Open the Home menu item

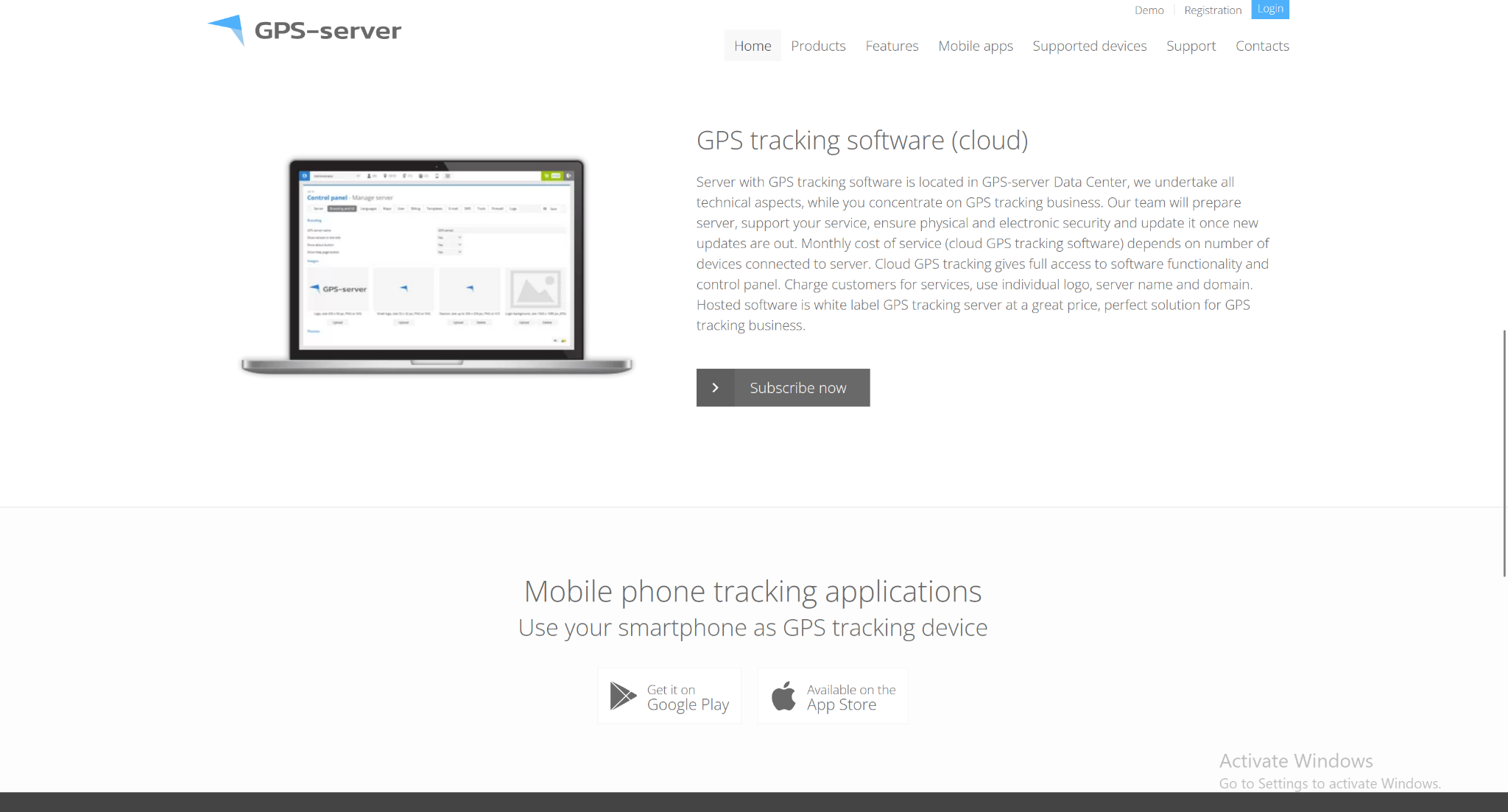tap(753, 46)
